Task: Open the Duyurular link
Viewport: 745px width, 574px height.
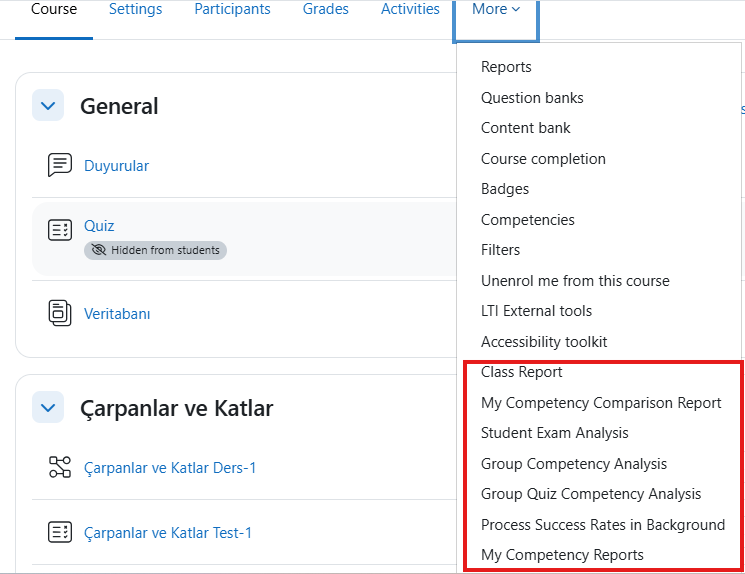Action: tap(116, 166)
